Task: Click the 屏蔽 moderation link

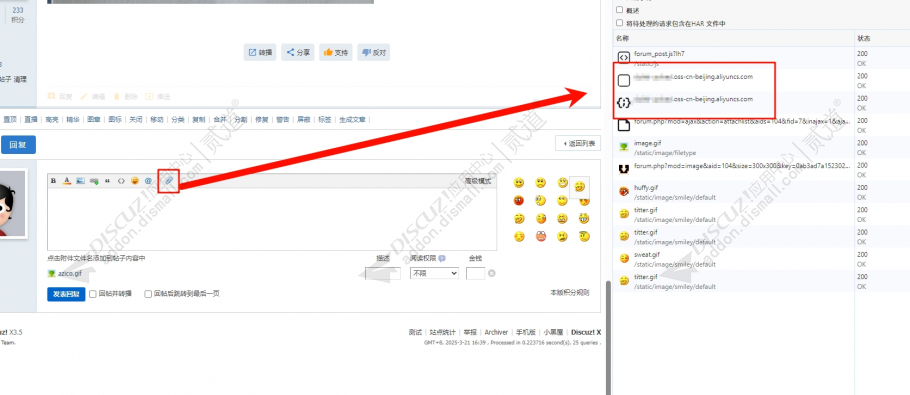Action: [x=304, y=119]
